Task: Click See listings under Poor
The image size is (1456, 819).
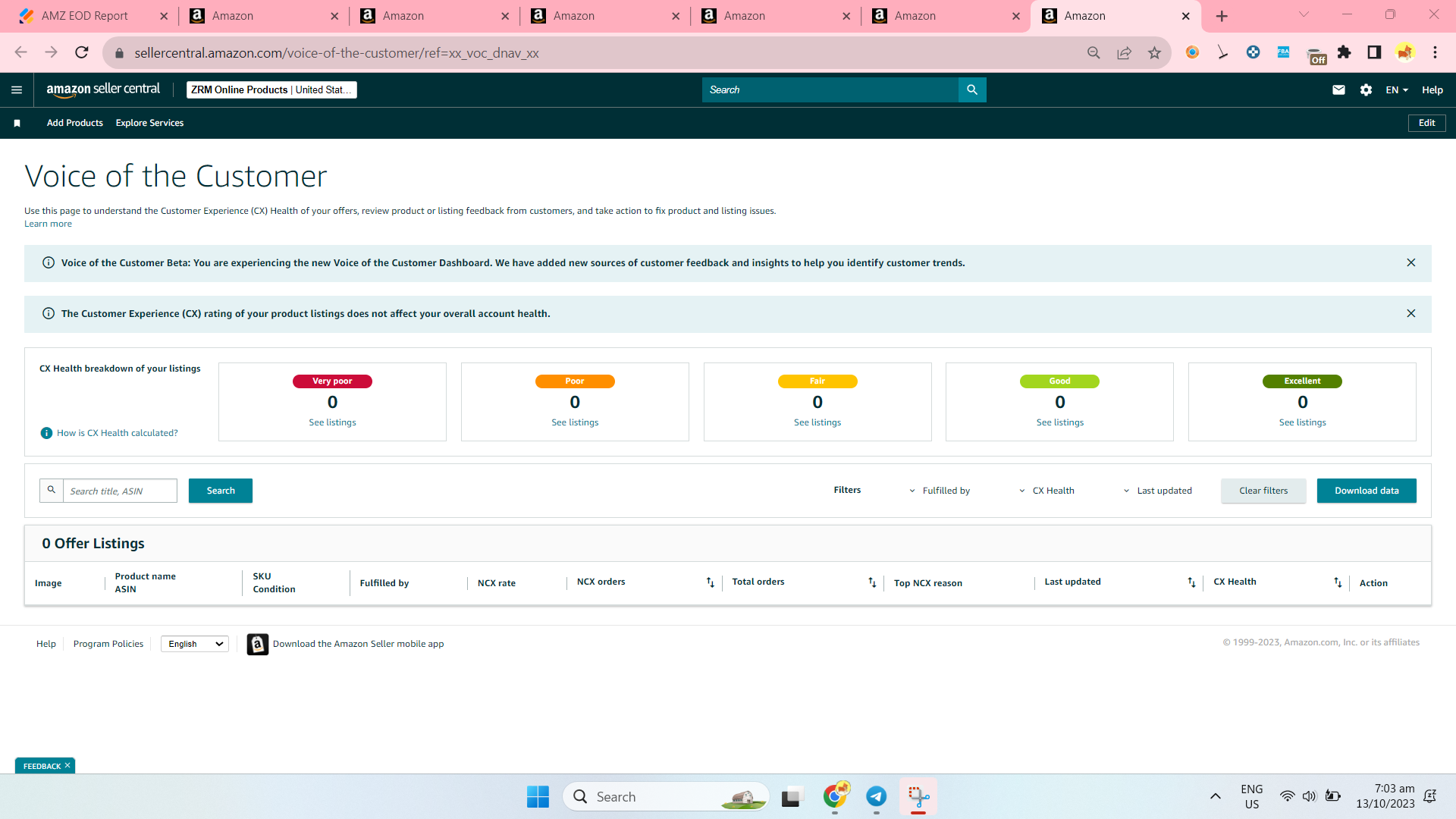Action: click(575, 422)
